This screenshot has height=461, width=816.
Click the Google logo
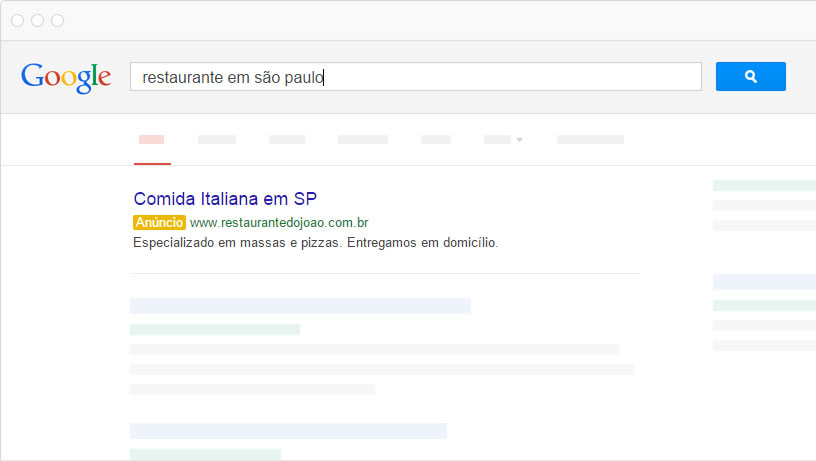pyautogui.click(x=66, y=77)
